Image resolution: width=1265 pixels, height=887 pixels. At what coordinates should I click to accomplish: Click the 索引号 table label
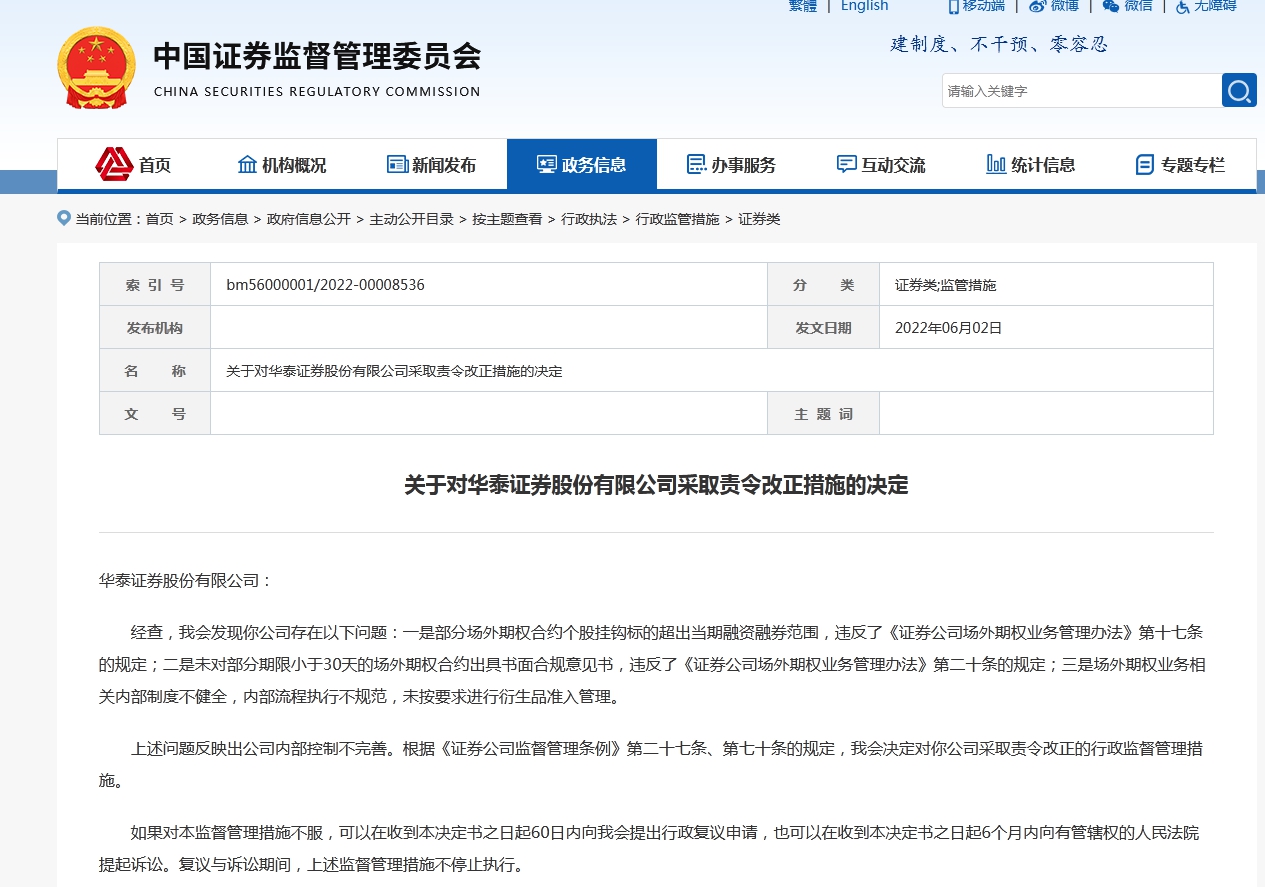click(x=155, y=285)
